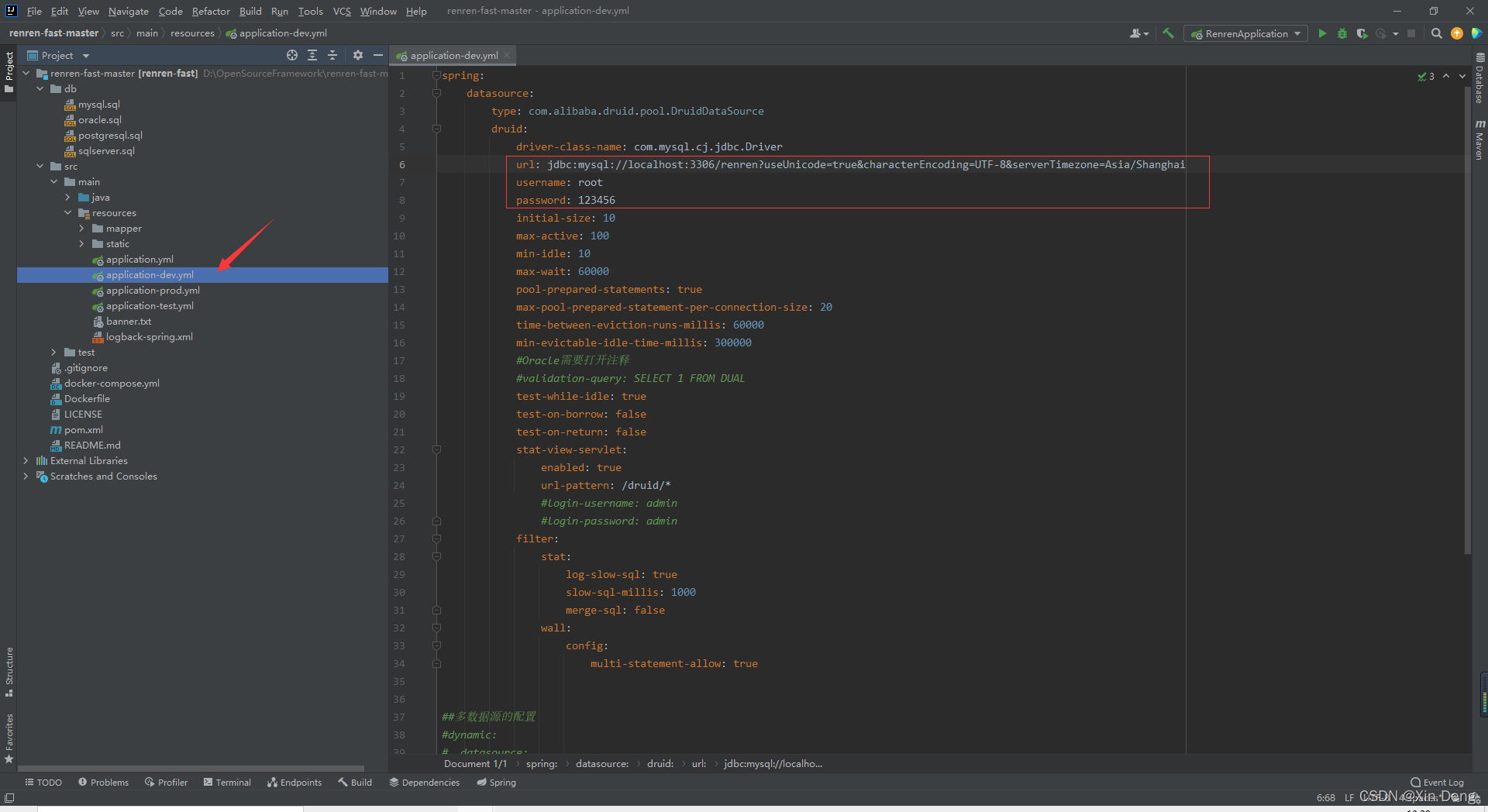Click the editor vertical scrollbar
Screen dimensions: 1488x812
pos(1468,319)
